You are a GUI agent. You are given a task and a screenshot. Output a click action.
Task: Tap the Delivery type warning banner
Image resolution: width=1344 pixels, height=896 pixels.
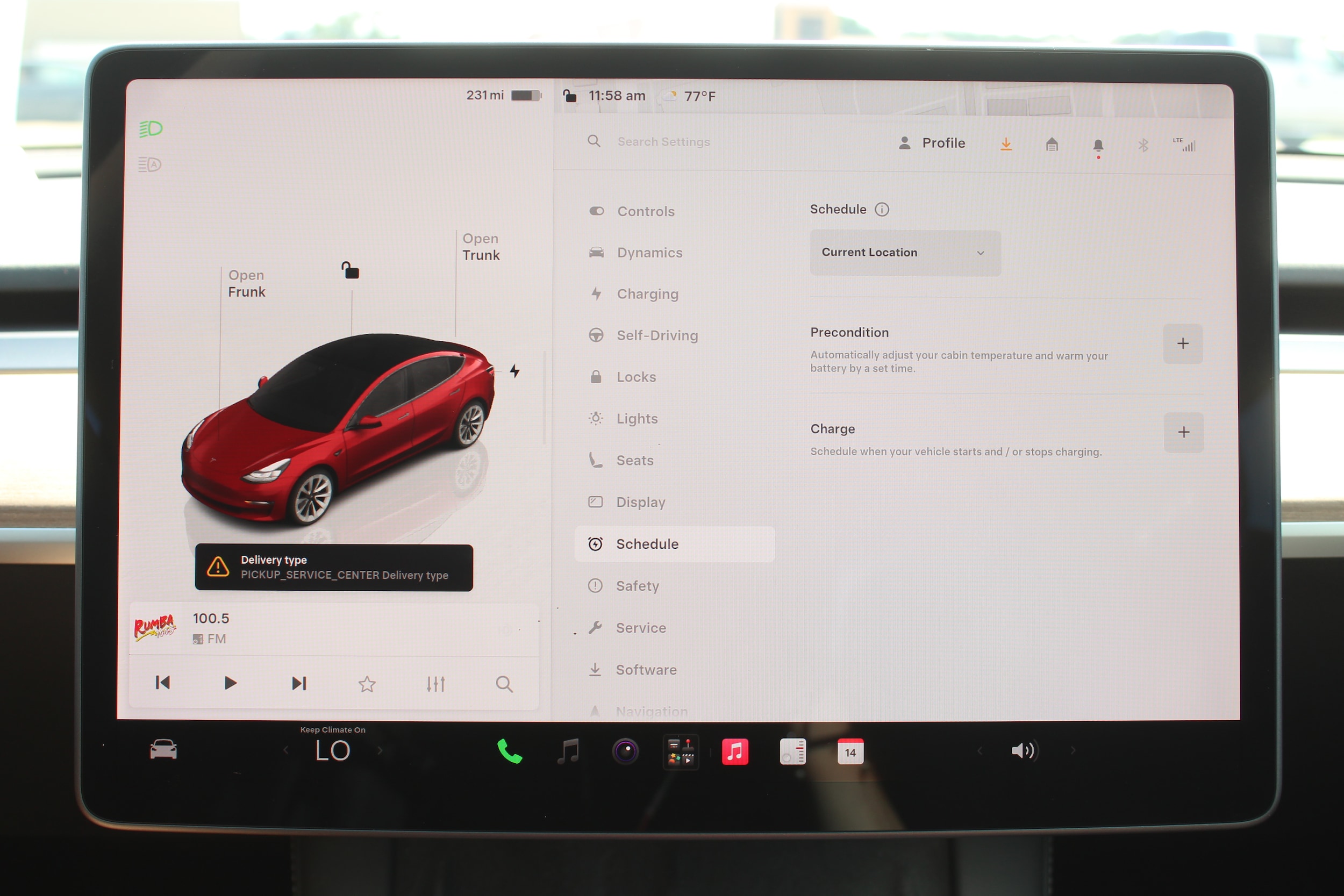pos(334,568)
